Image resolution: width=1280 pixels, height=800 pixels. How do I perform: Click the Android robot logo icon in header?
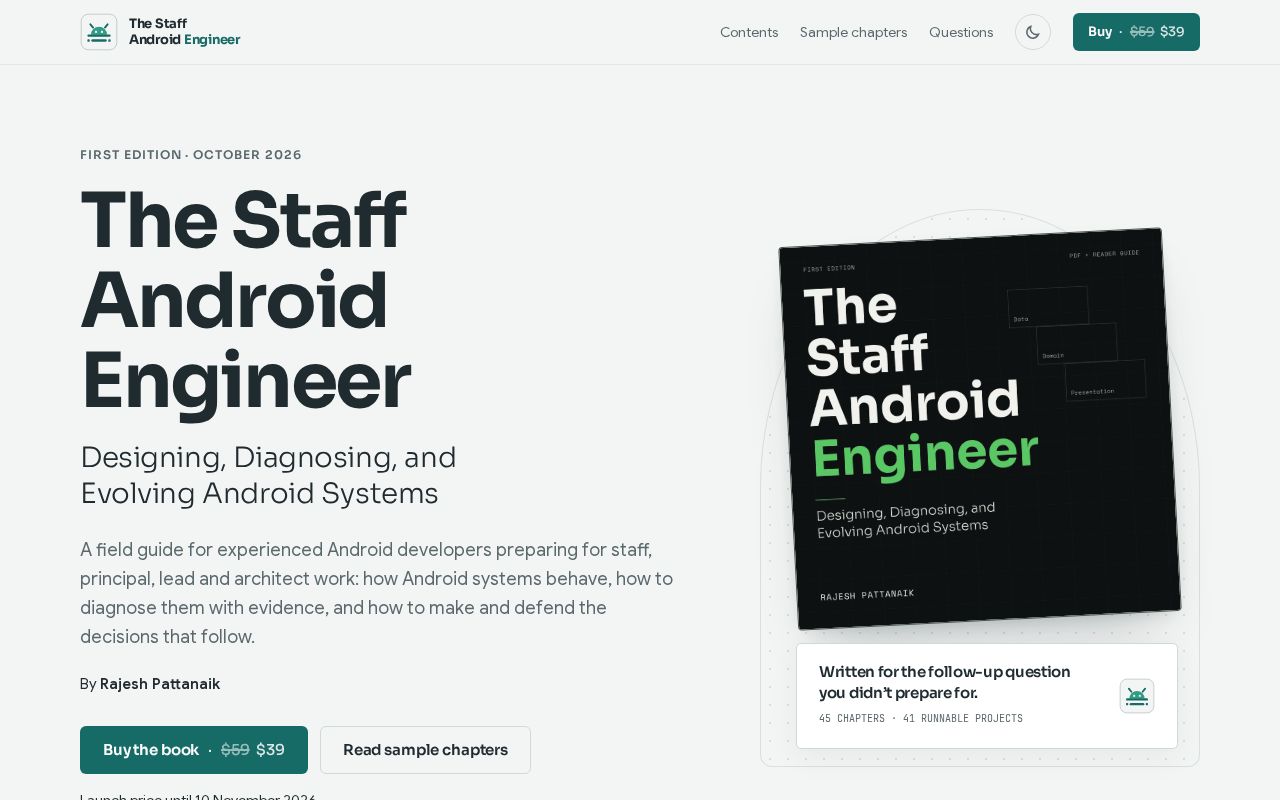pyautogui.click(x=99, y=32)
